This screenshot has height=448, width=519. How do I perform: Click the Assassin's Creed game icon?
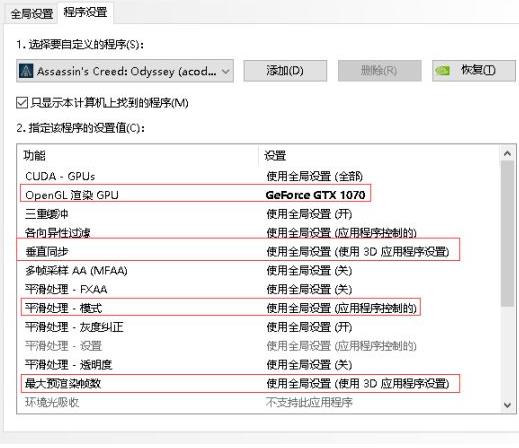[x=26, y=71]
